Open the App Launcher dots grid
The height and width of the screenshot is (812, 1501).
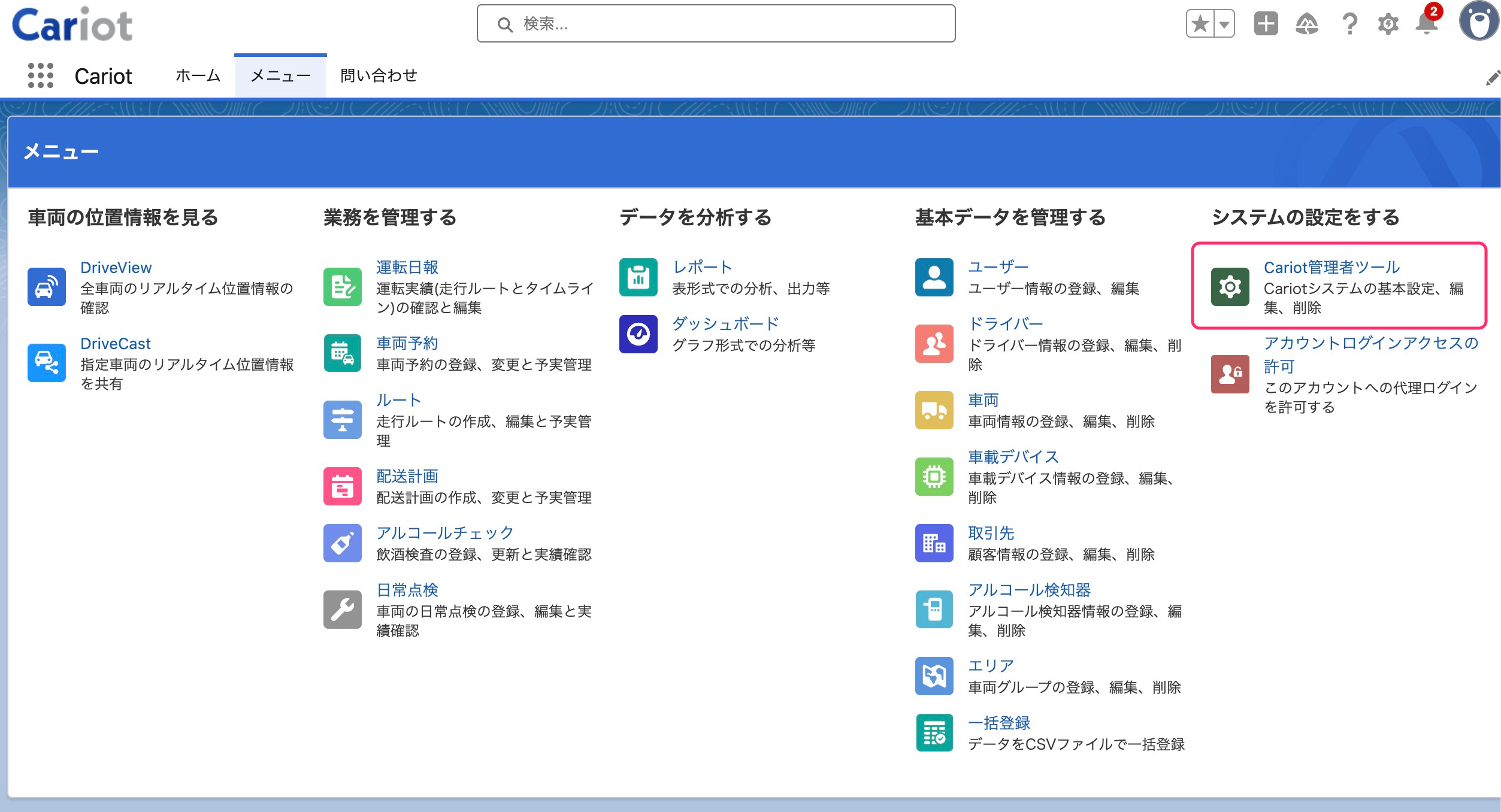pyautogui.click(x=41, y=76)
